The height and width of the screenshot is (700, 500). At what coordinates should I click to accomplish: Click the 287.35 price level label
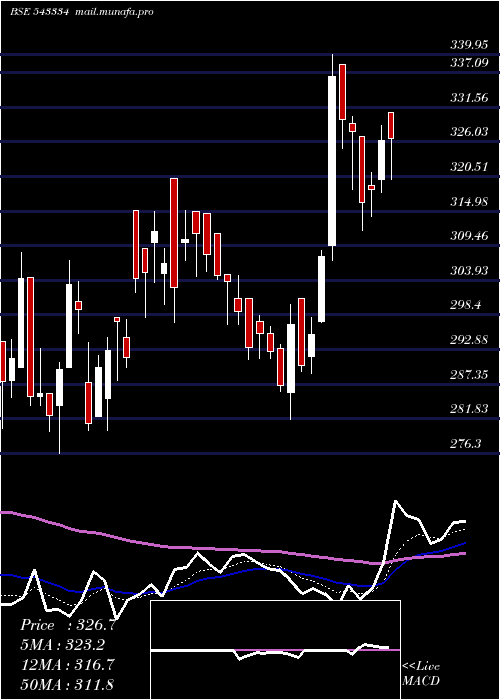[469, 375]
